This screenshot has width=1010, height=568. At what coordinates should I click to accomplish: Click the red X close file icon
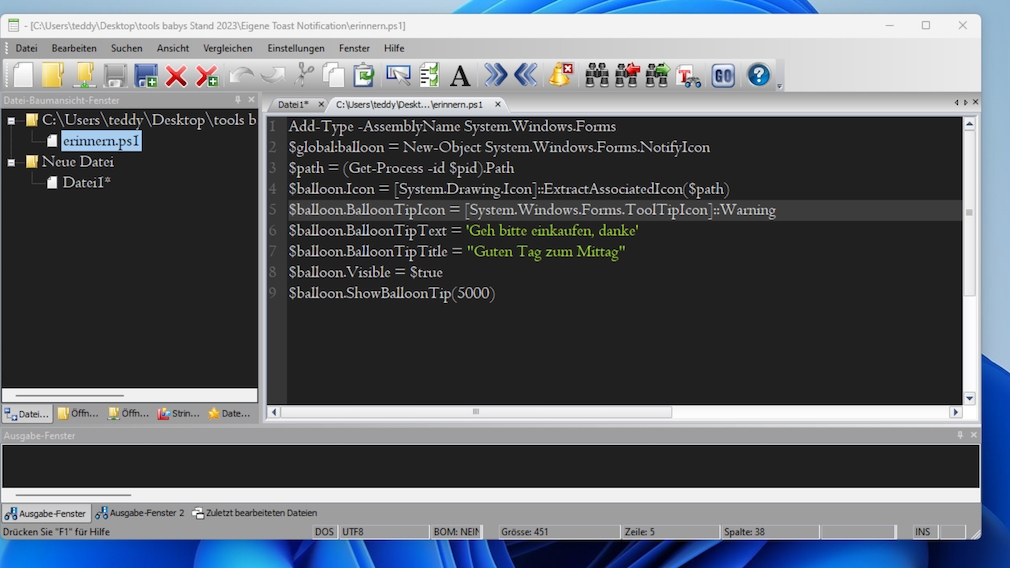click(x=176, y=75)
